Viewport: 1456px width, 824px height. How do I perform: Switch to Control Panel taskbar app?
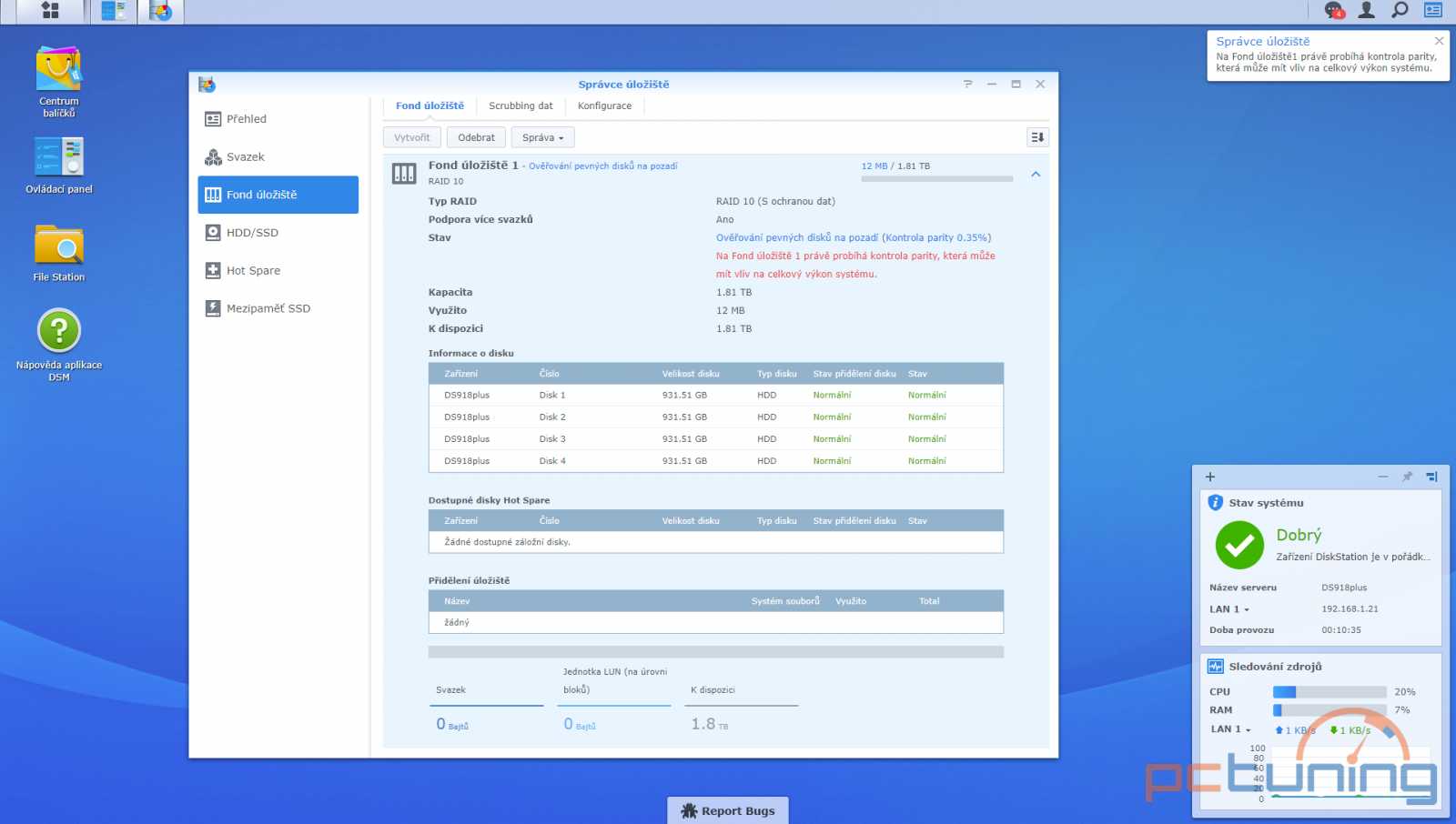114,11
